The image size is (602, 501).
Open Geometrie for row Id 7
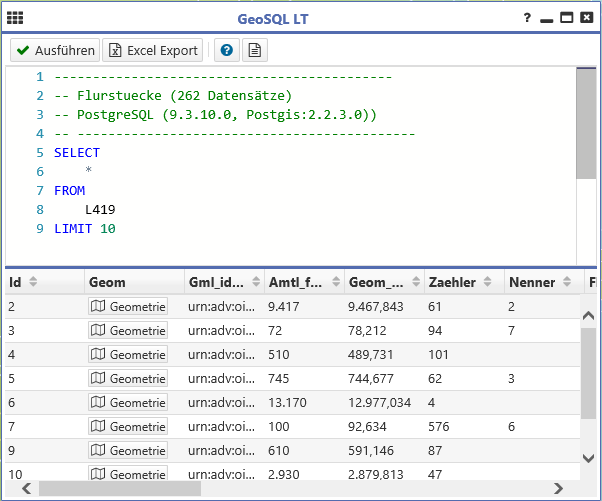point(128,427)
